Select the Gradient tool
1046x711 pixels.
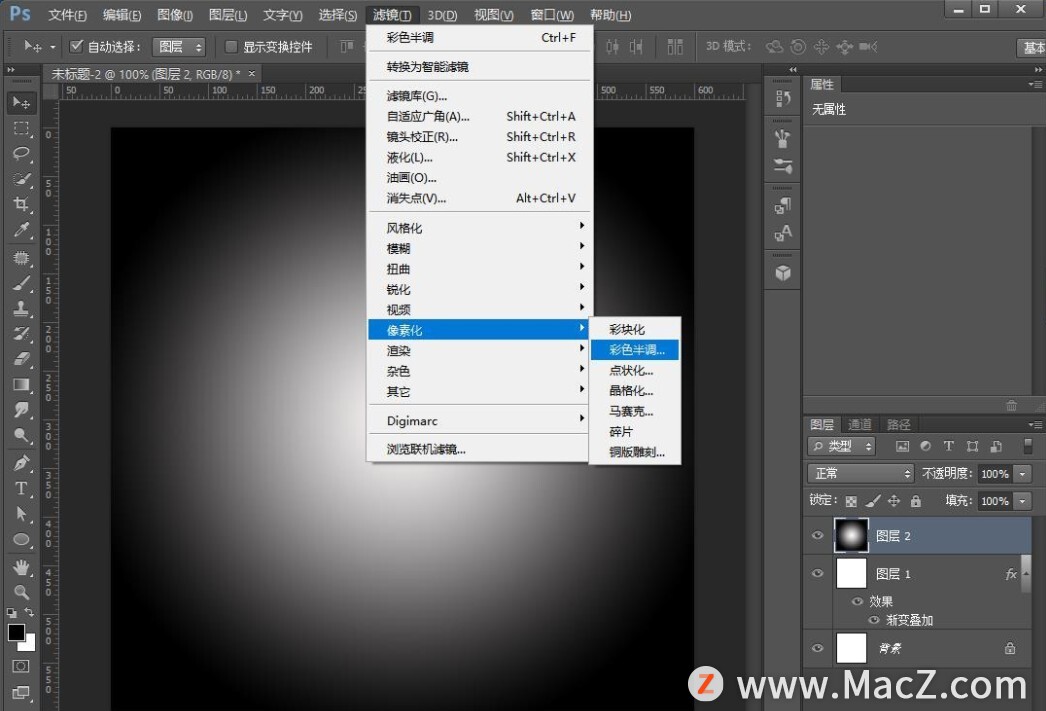pyautogui.click(x=21, y=385)
